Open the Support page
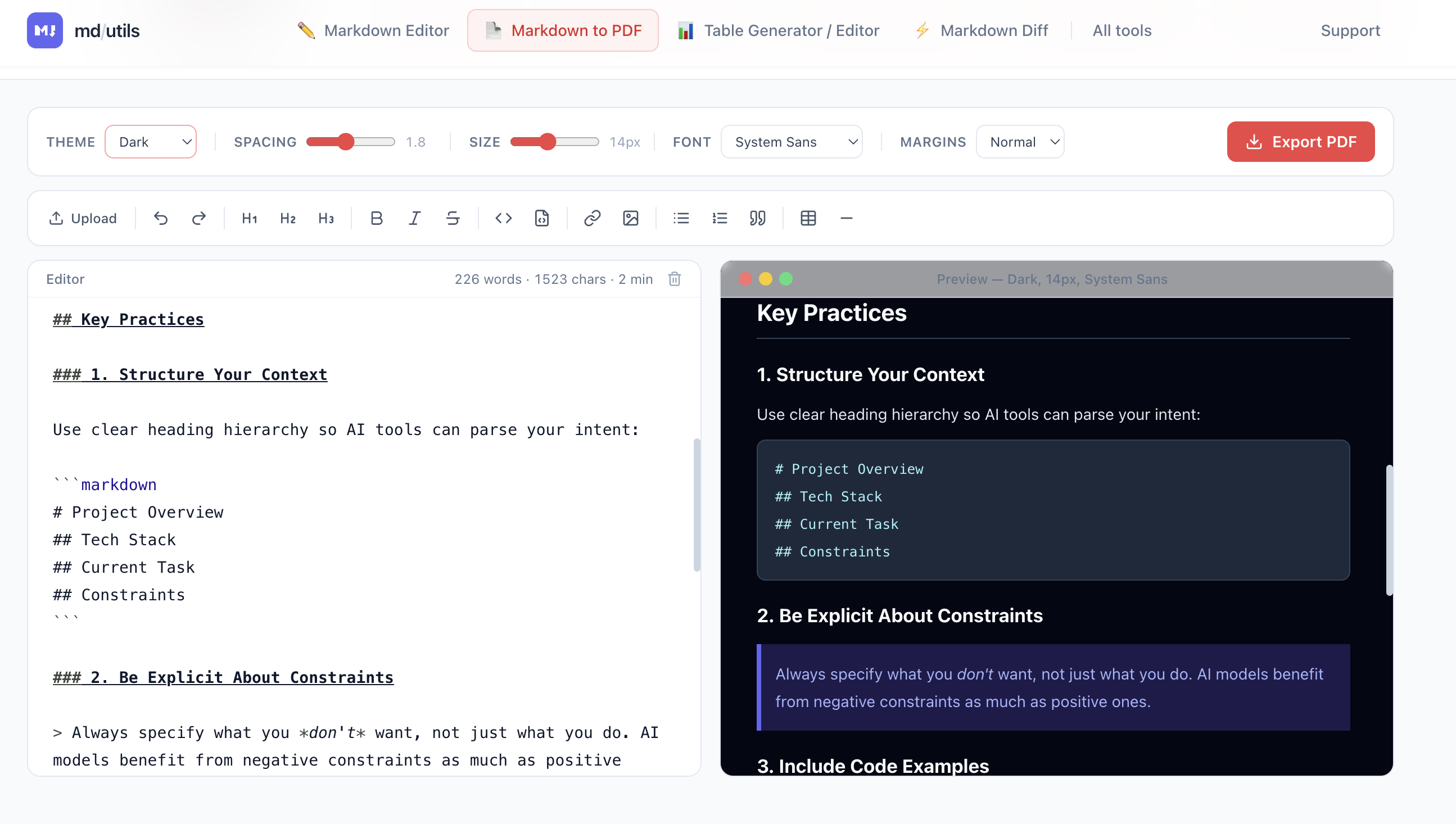Screen dimensions: 1456x824 1351,30
